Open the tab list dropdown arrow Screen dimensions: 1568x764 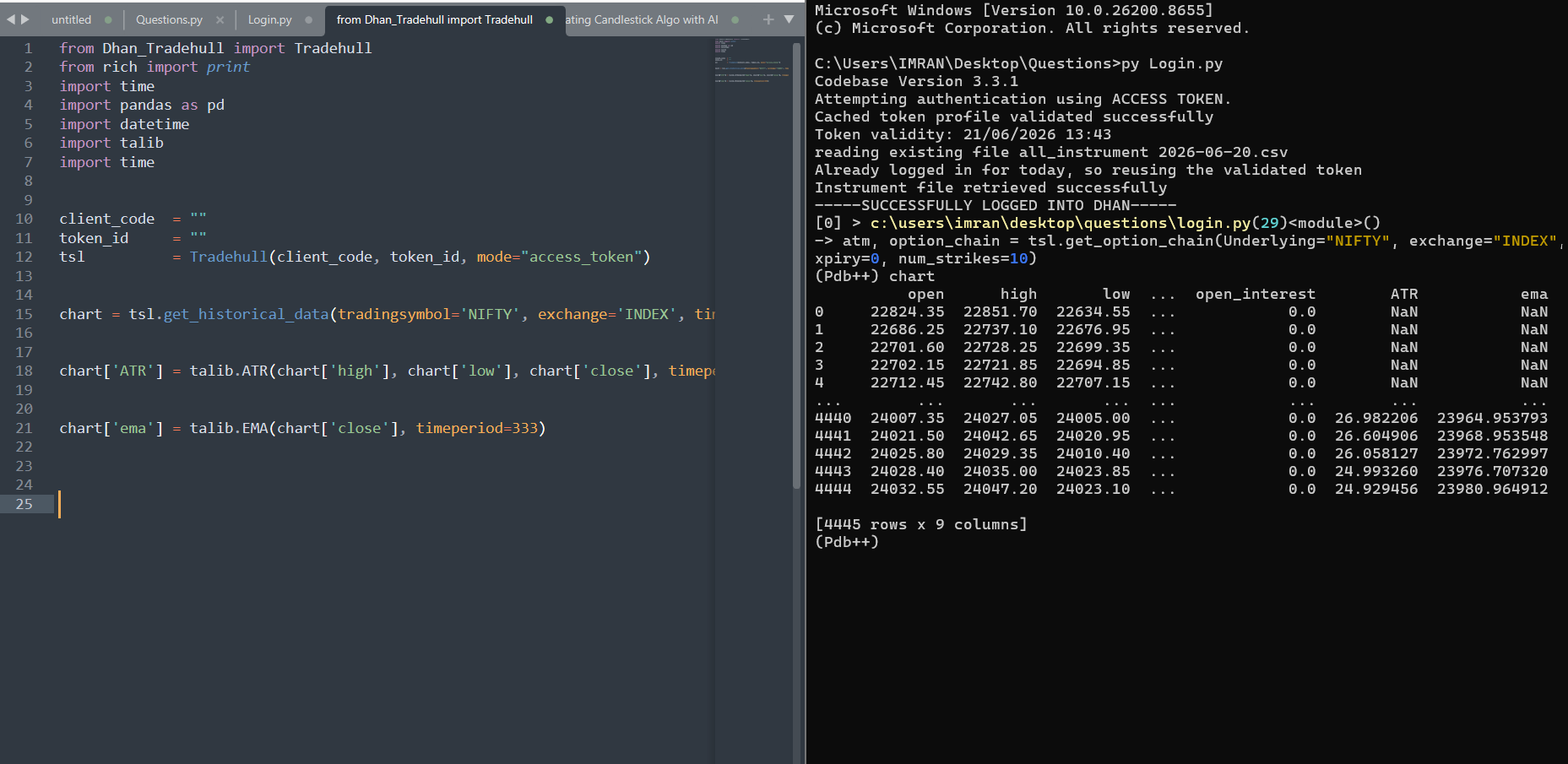tap(789, 19)
